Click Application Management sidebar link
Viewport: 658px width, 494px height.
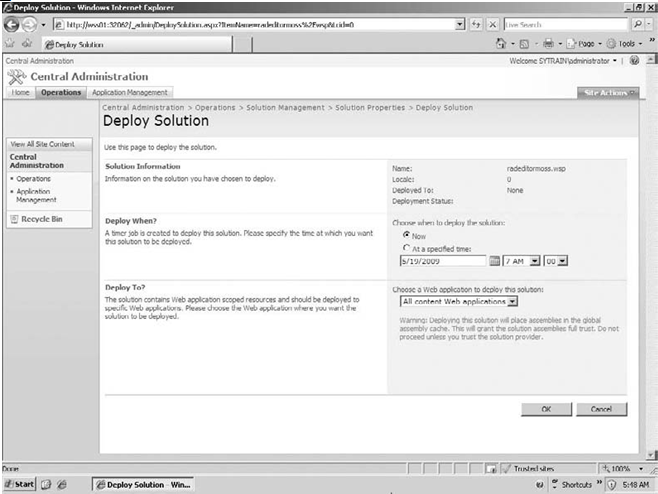pyautogui.click(x=36, y=196)
